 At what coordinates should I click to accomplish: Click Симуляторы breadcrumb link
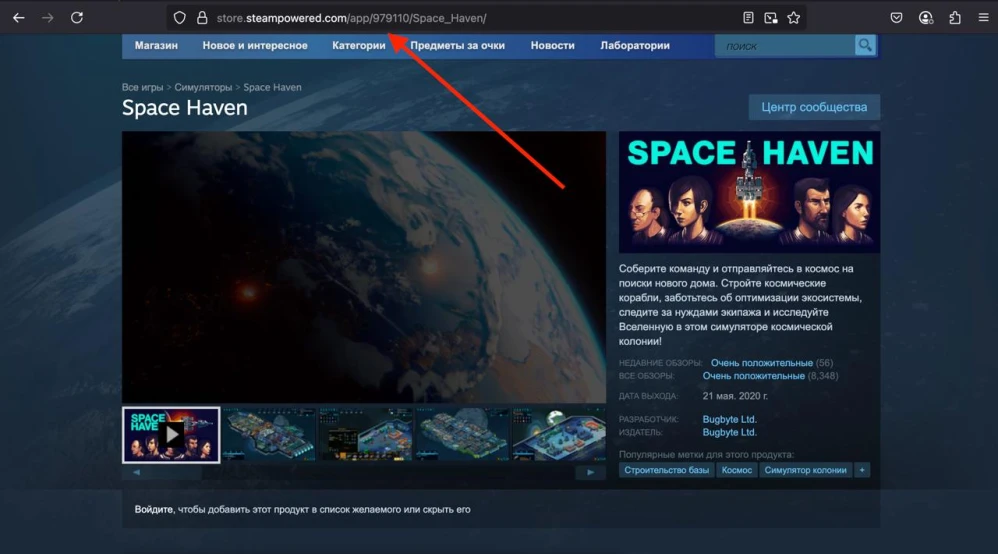click(x=203, y=87)
